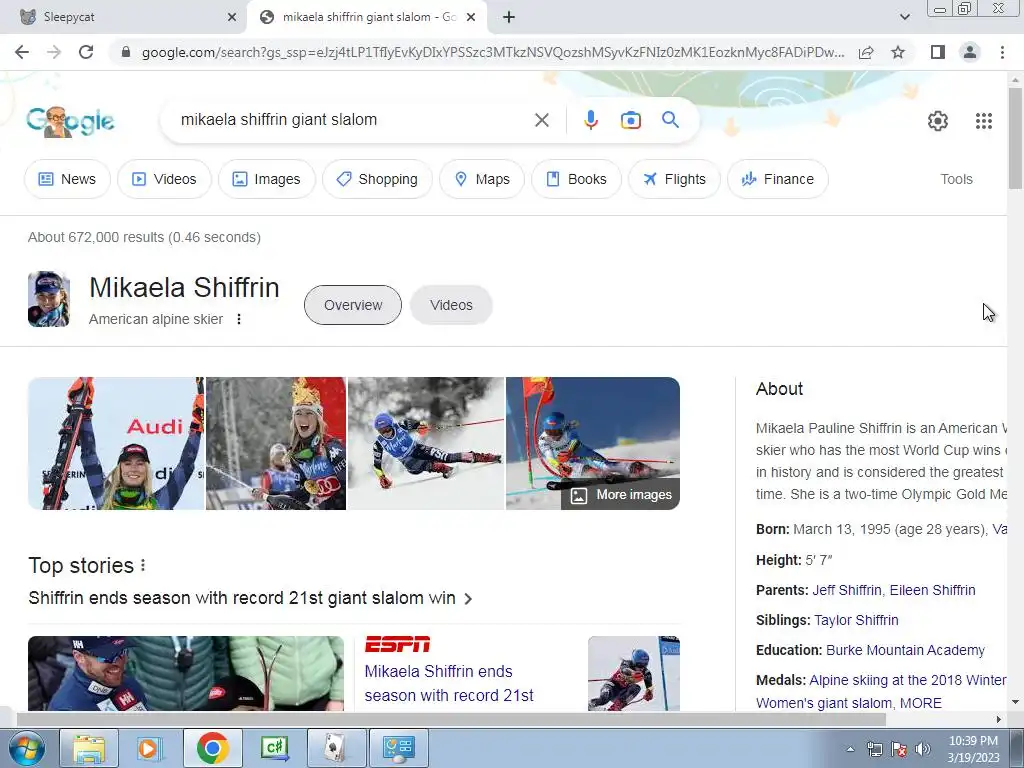This screenshot has height=768, width=1024.
Task: Filter results by Shopping
Action: point(377,179)
